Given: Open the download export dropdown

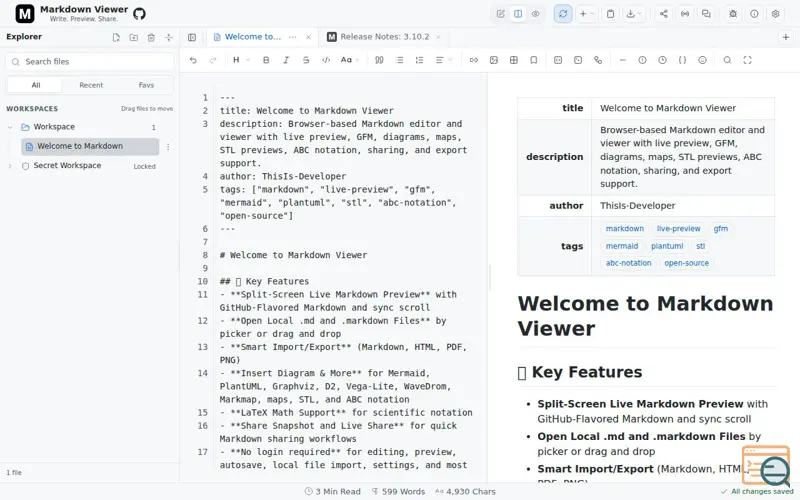Looking at the screenshot, I should 634,14.
